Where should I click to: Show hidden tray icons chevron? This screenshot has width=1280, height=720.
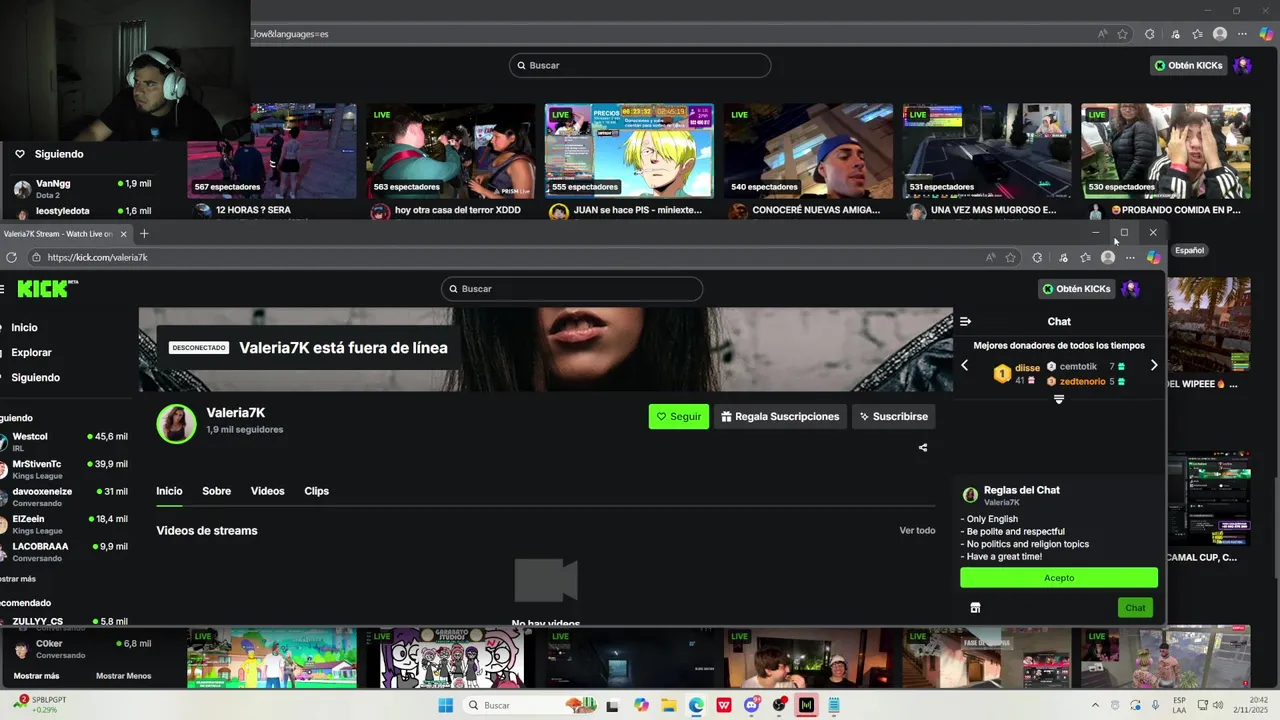[x=1094, y=705]
